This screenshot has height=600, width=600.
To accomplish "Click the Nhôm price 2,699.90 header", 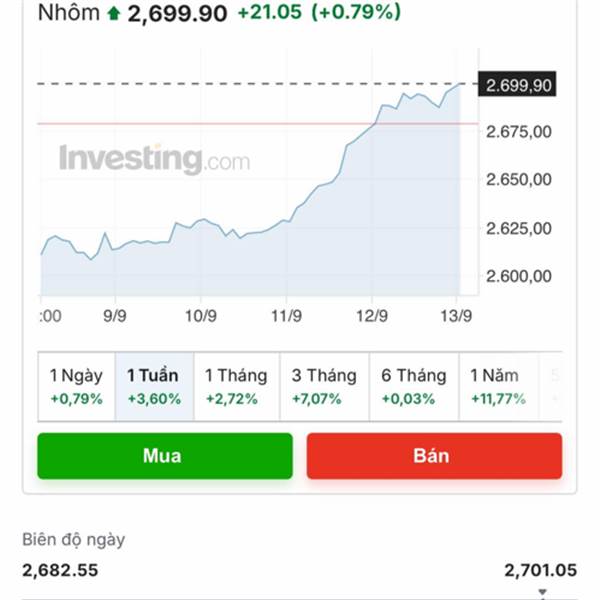I will coord(177,13).
